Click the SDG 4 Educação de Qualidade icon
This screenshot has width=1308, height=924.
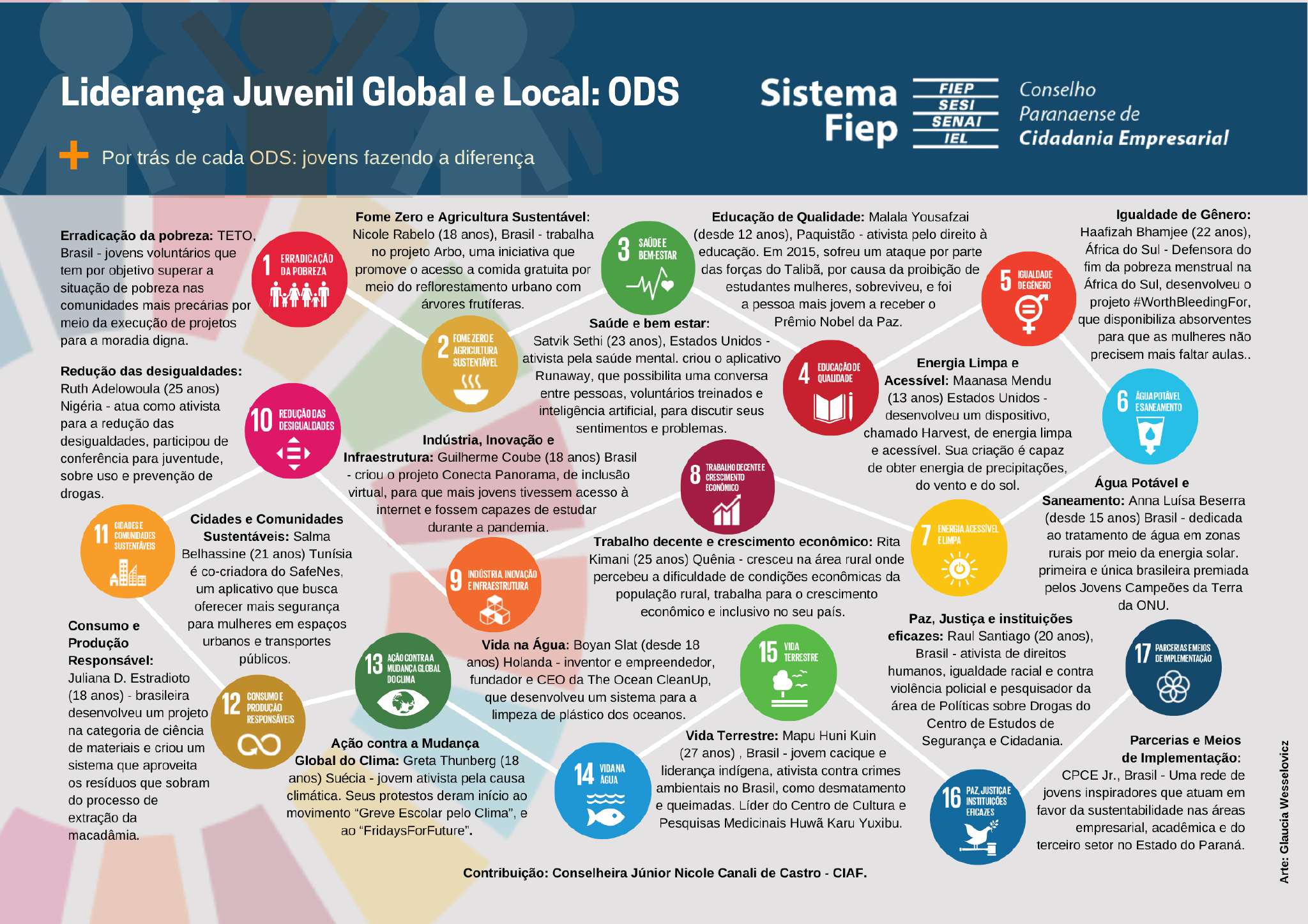coord(830,388)
